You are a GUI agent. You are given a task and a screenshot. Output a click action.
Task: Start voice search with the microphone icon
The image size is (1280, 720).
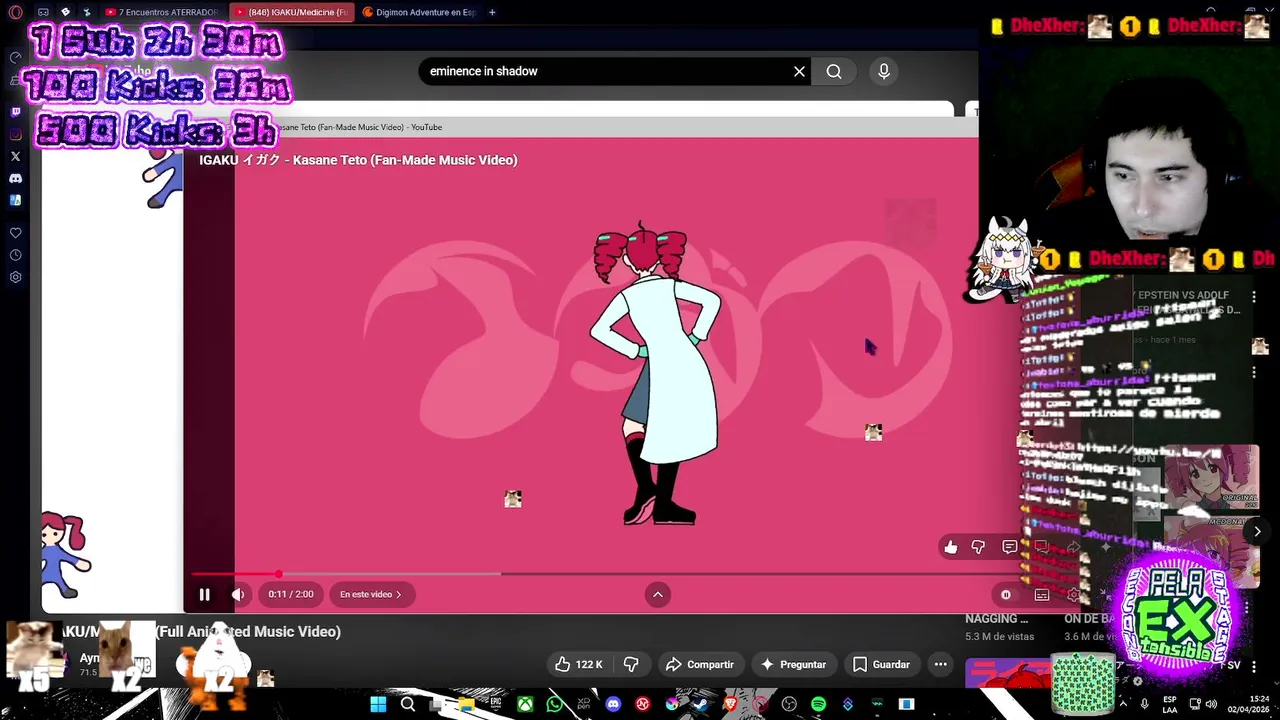tap(883, 71)
